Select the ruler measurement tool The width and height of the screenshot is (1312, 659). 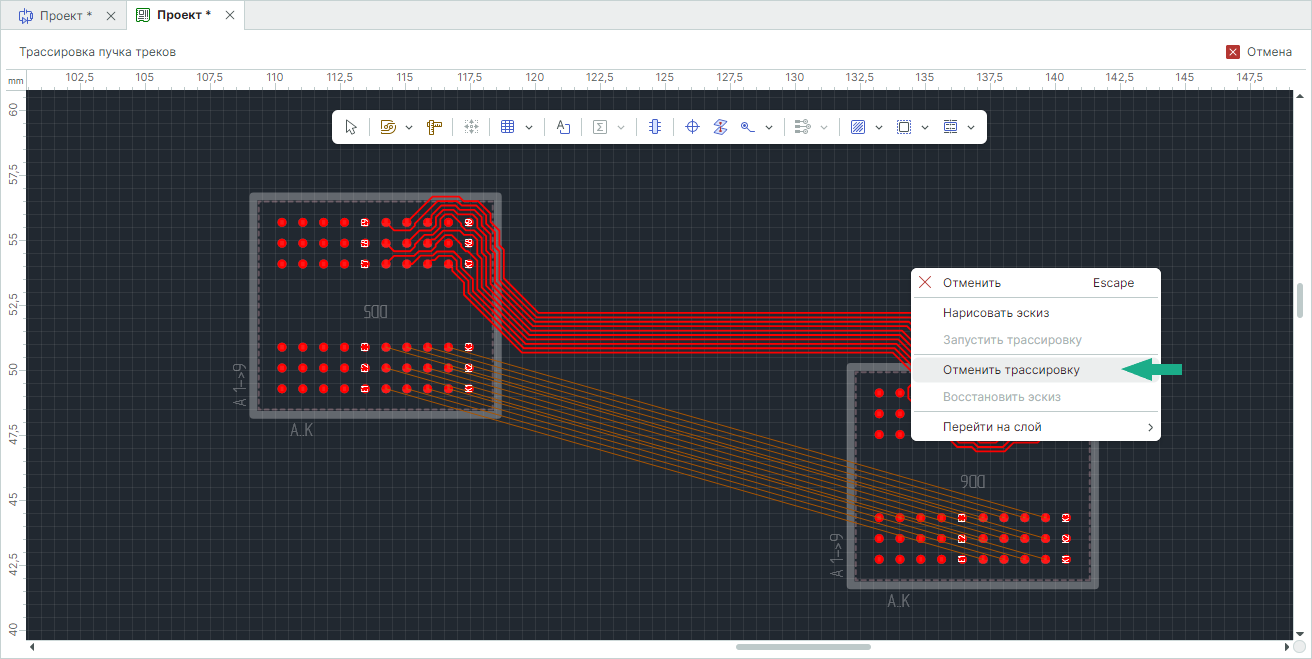(434, 127)
